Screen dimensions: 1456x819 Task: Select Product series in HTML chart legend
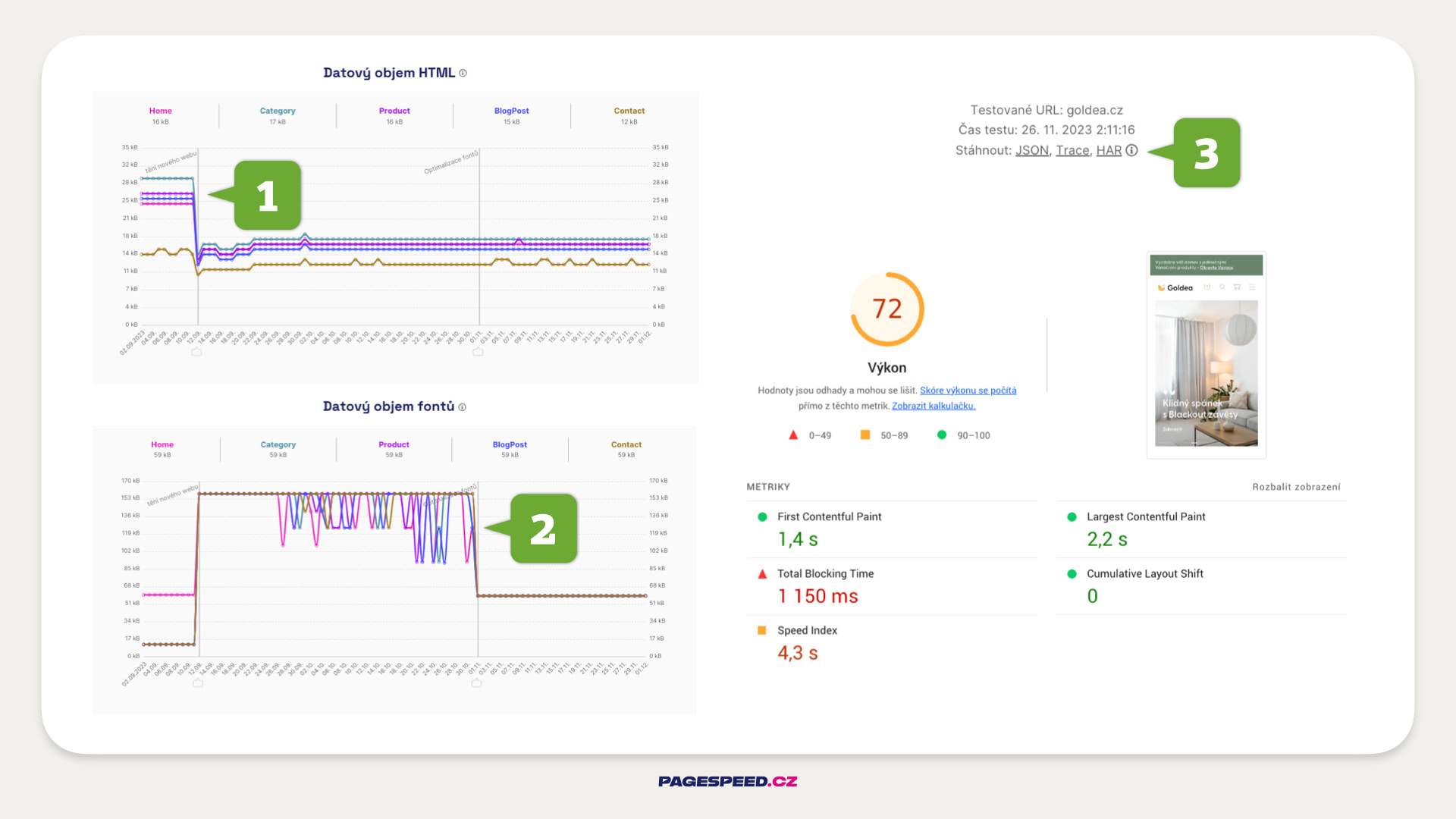394,115
